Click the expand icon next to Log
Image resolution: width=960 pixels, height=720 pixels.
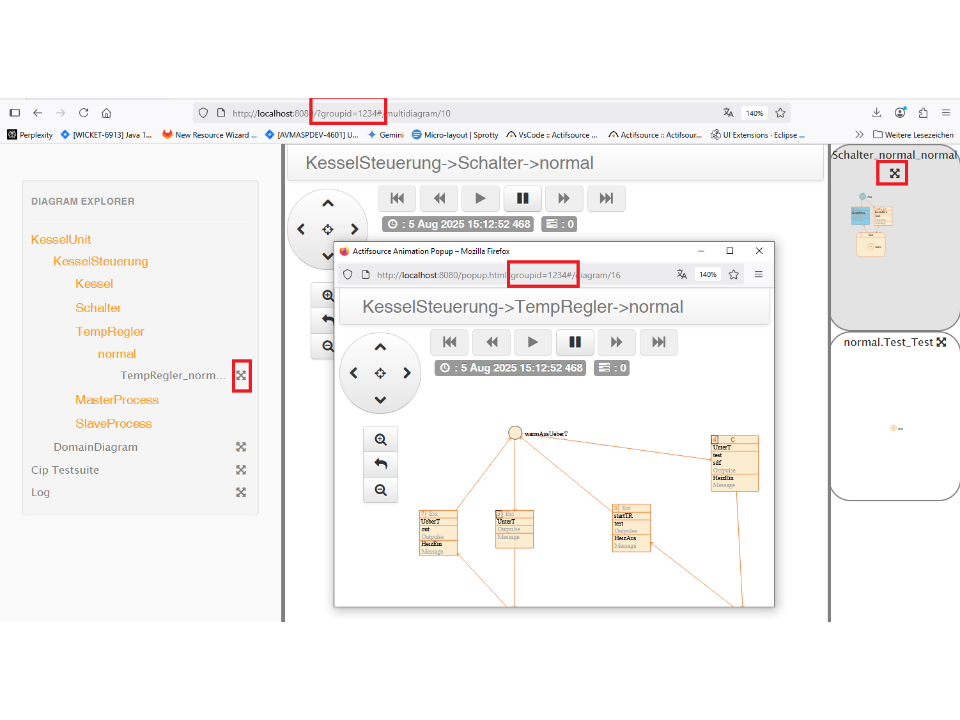pyautogui.click(x=241, y=492)
